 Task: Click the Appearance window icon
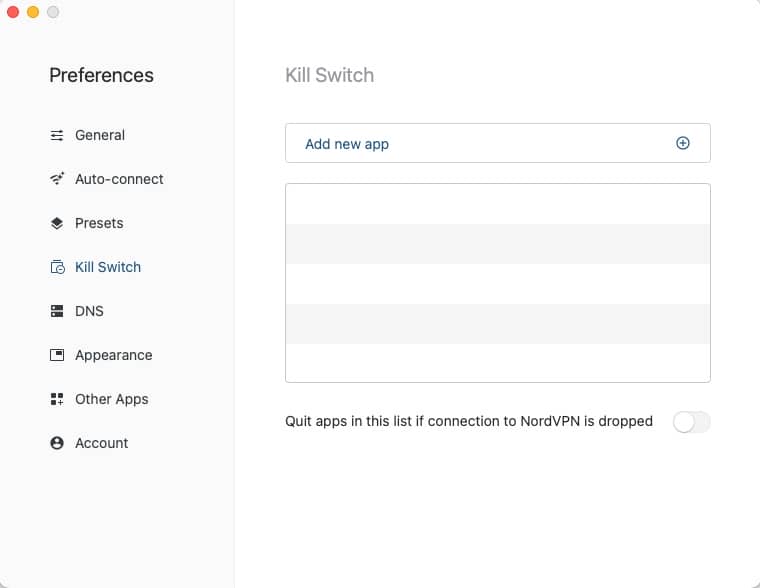57,355
